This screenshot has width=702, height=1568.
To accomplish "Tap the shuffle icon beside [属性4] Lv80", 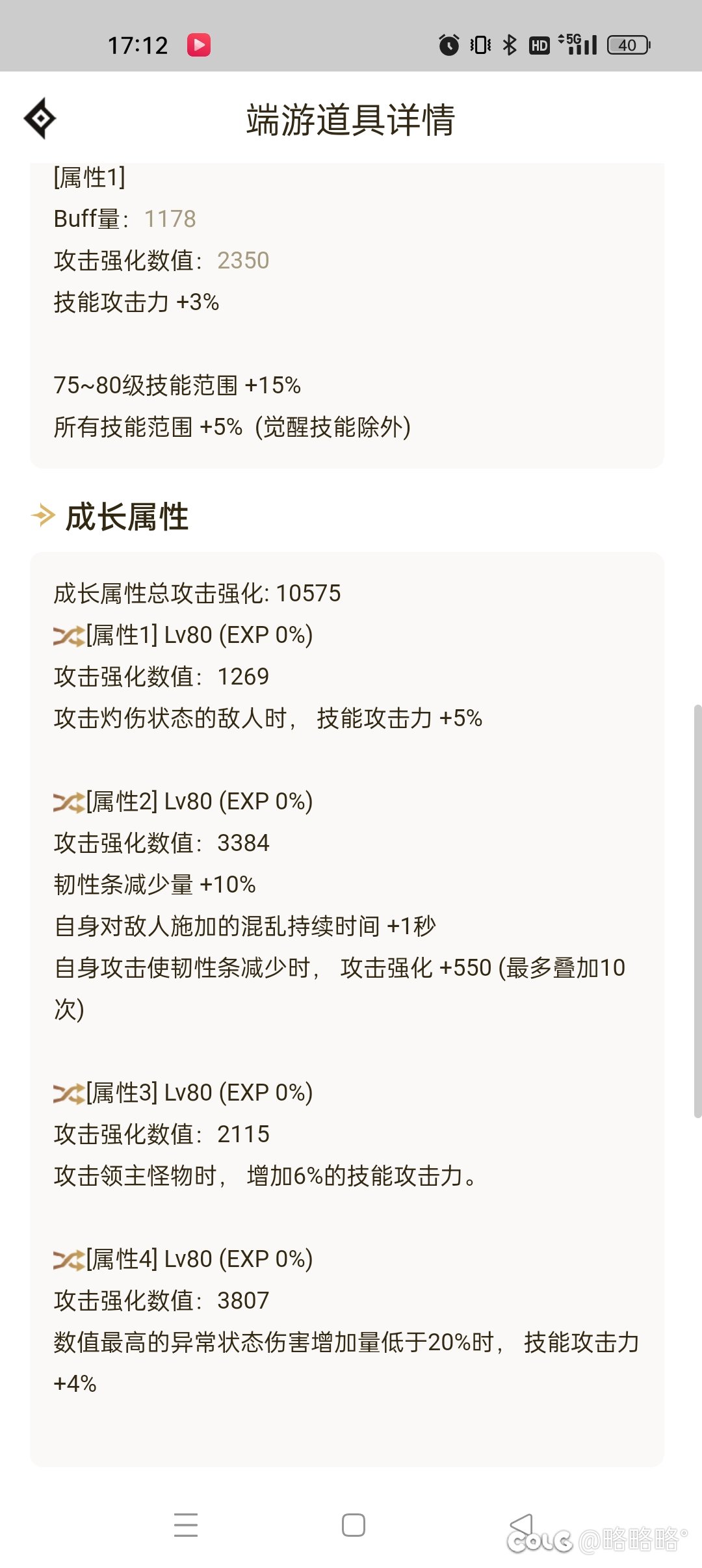I will click(x=68, y=1259).
